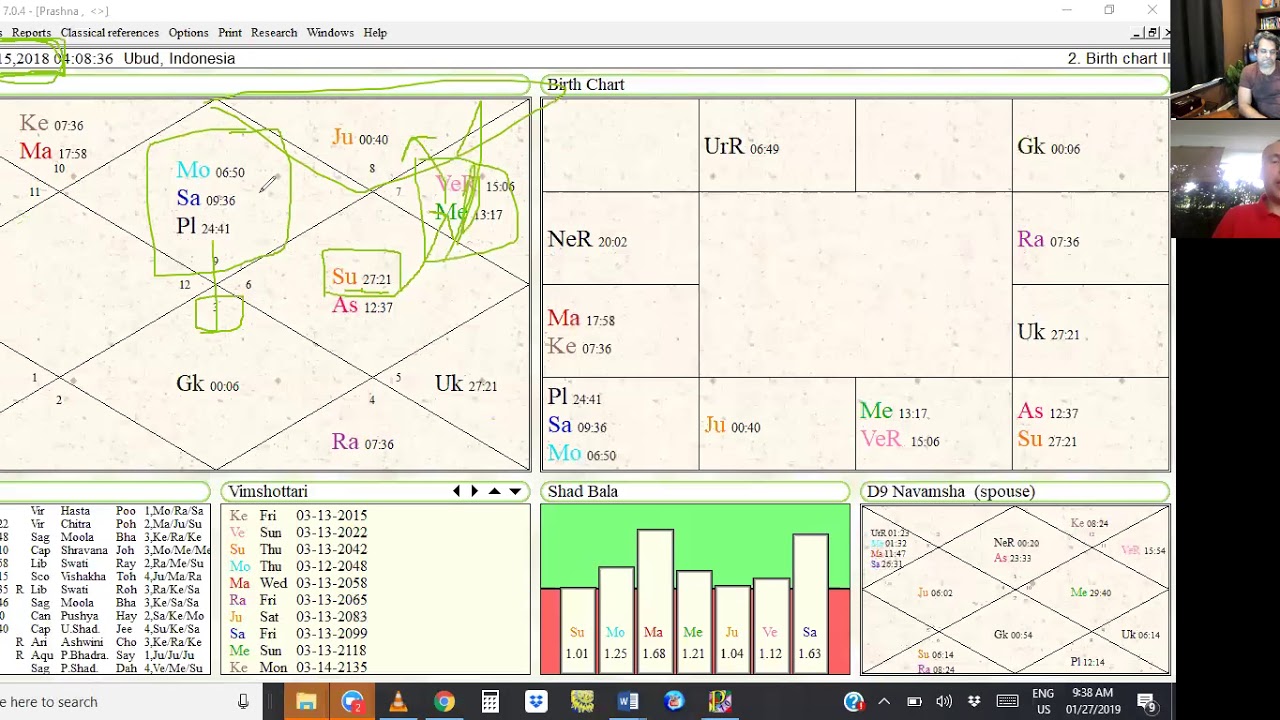Screen dimensions: 1280x720
Task: Open the D9 Navamsha chart thumbnail
Action: [1015, 590]
